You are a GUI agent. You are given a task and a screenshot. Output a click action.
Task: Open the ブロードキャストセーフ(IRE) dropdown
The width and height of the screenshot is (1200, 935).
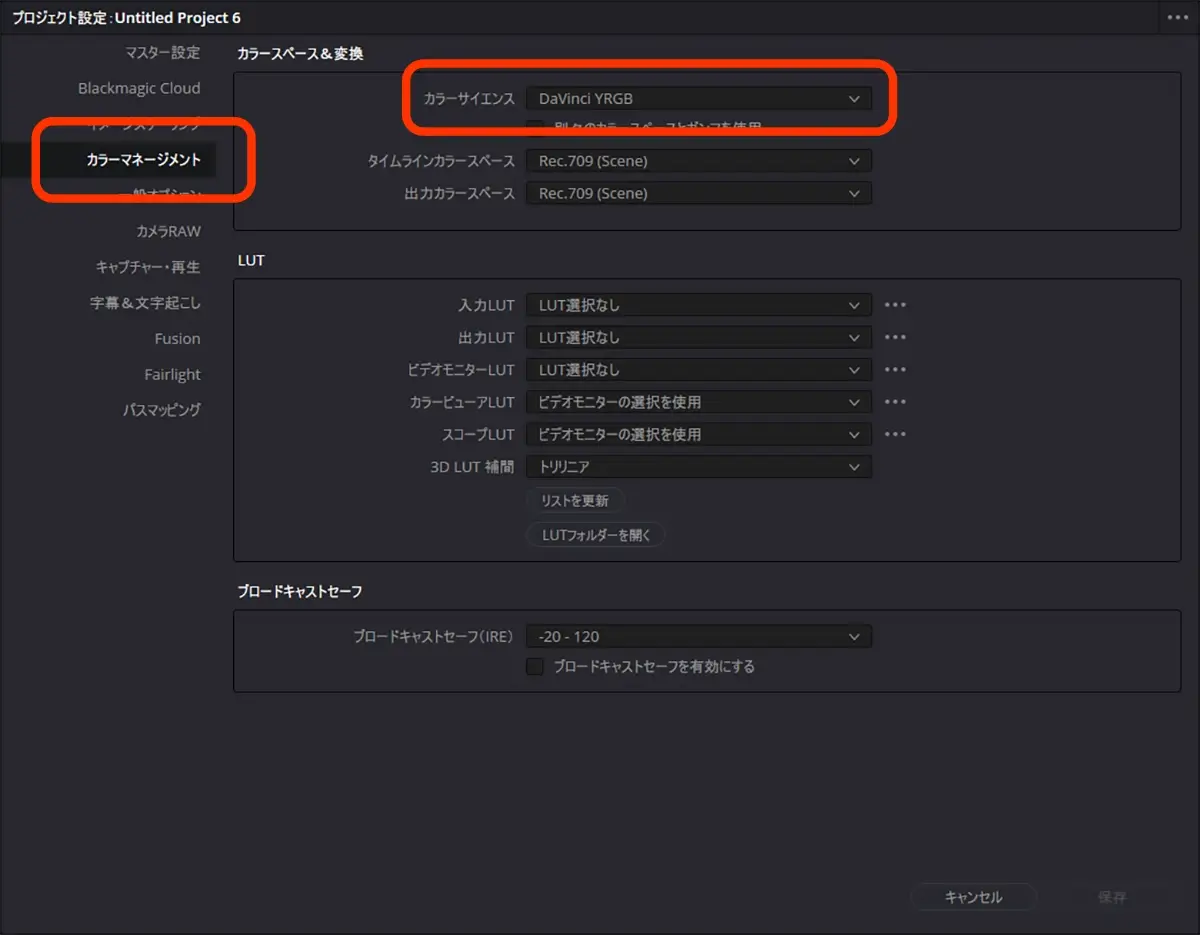(x=698, y=636)
